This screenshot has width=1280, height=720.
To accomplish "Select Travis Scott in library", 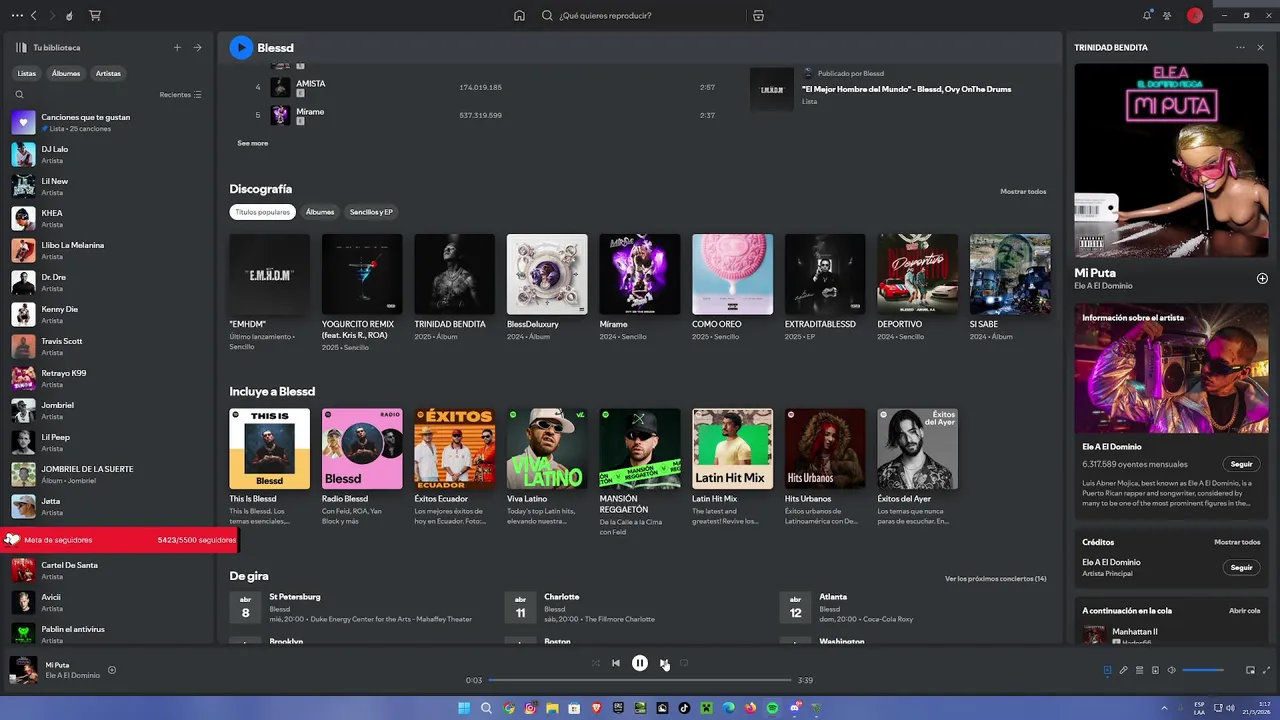I will click(110, 346).
